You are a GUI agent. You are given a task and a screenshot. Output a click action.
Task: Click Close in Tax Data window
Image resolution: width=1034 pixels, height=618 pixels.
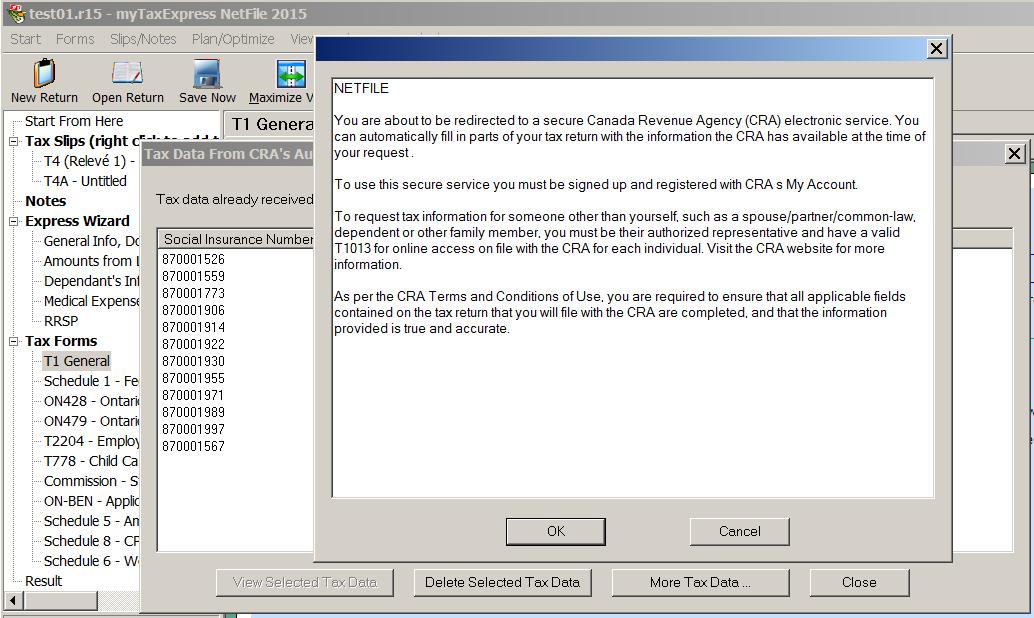click(x=859, y=582)
